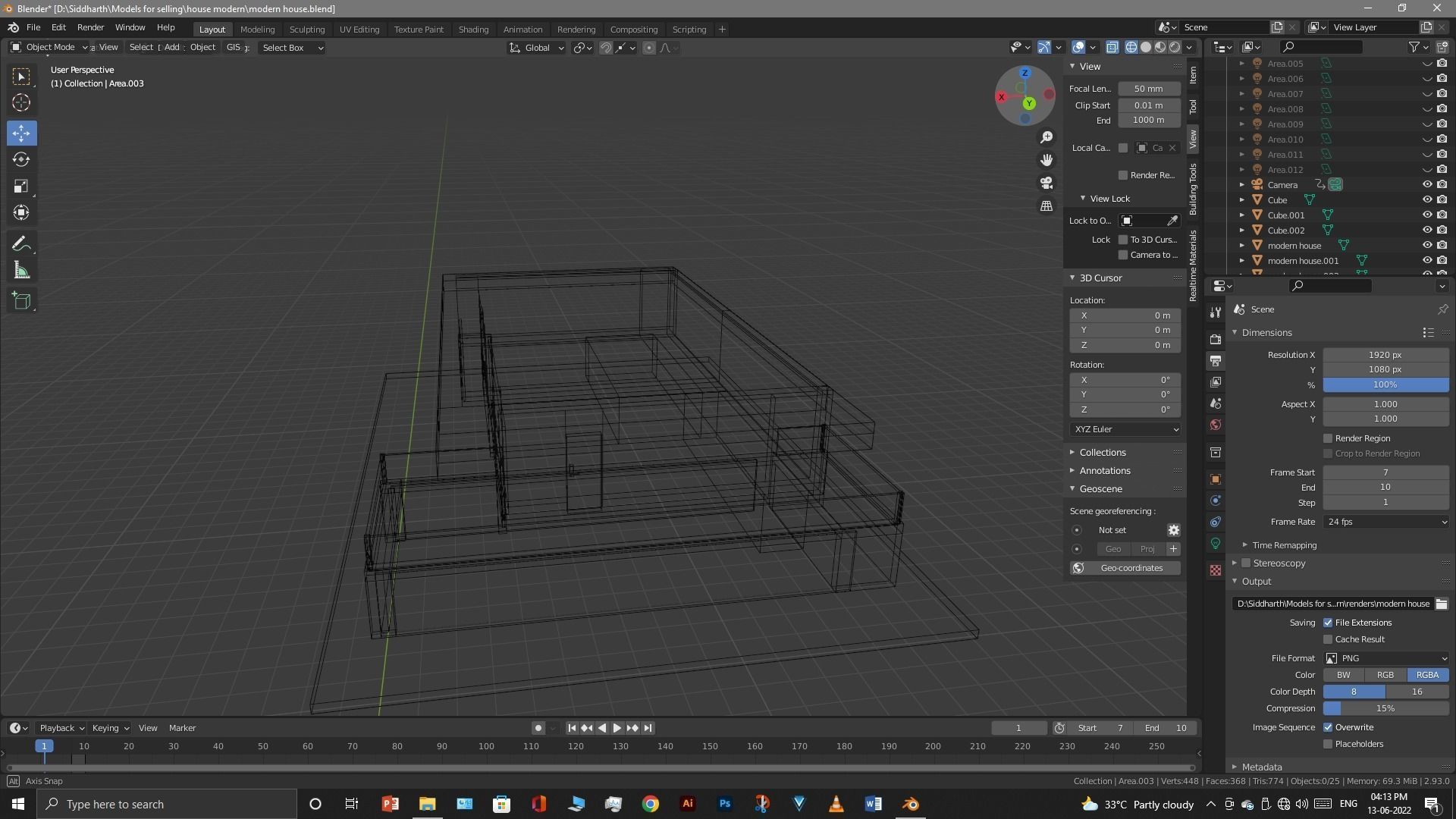Activate the Rotate tool

tap(21, 159)
